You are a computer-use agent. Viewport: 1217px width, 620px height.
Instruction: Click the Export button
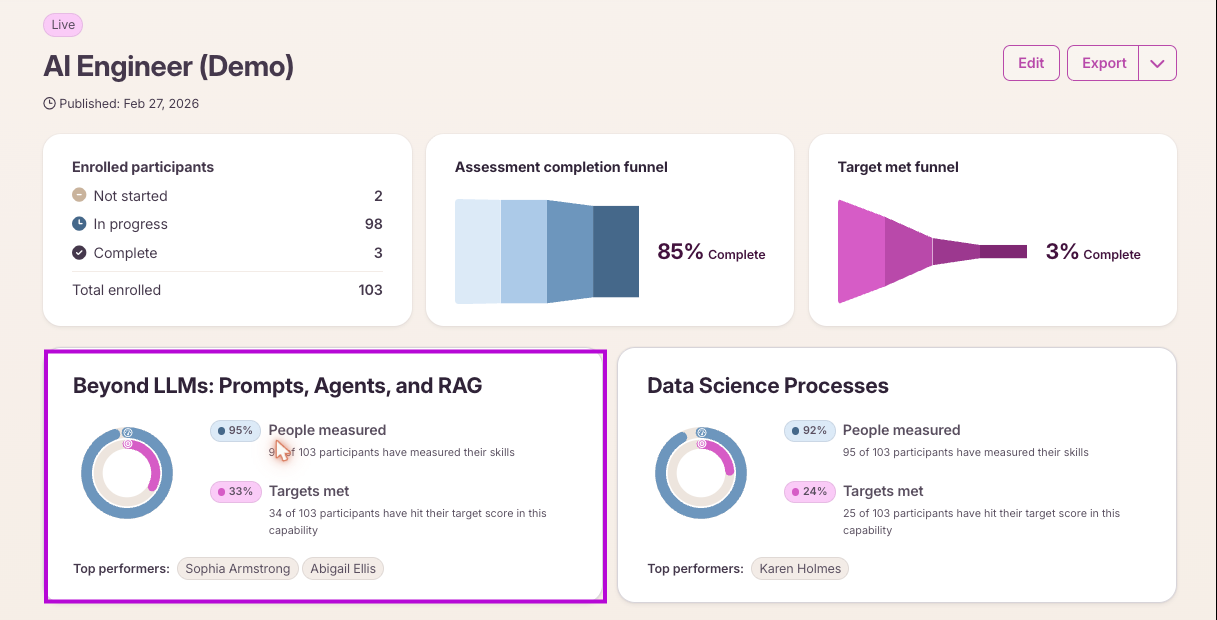(1104, 63)
